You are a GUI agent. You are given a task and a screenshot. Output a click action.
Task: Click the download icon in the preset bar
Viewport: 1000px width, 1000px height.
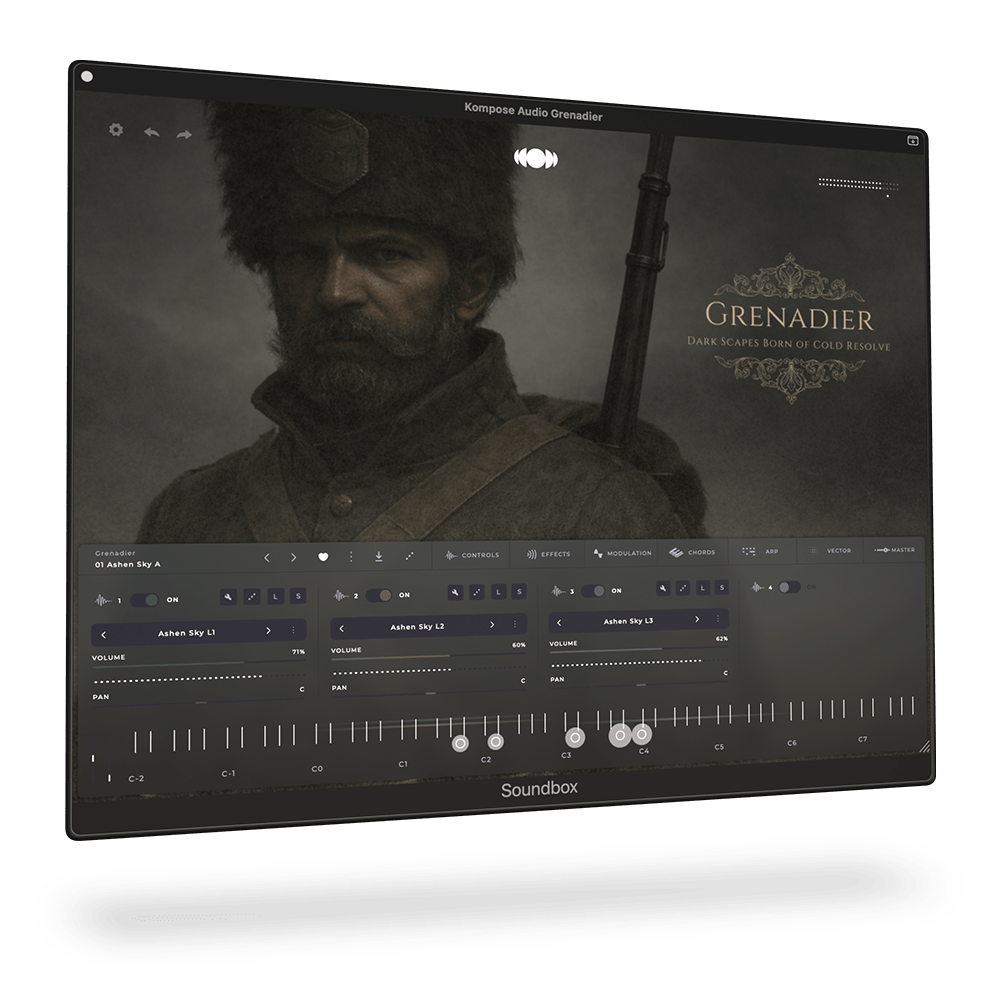[x=379, y=555]
